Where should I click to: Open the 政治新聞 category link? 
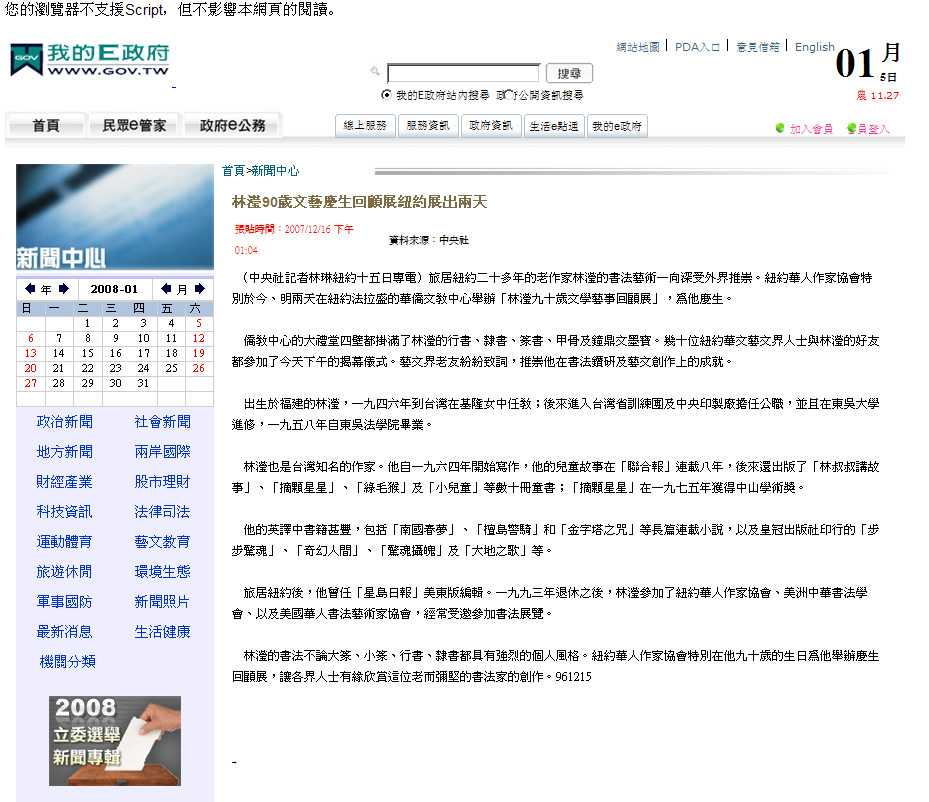pos(65,422)
